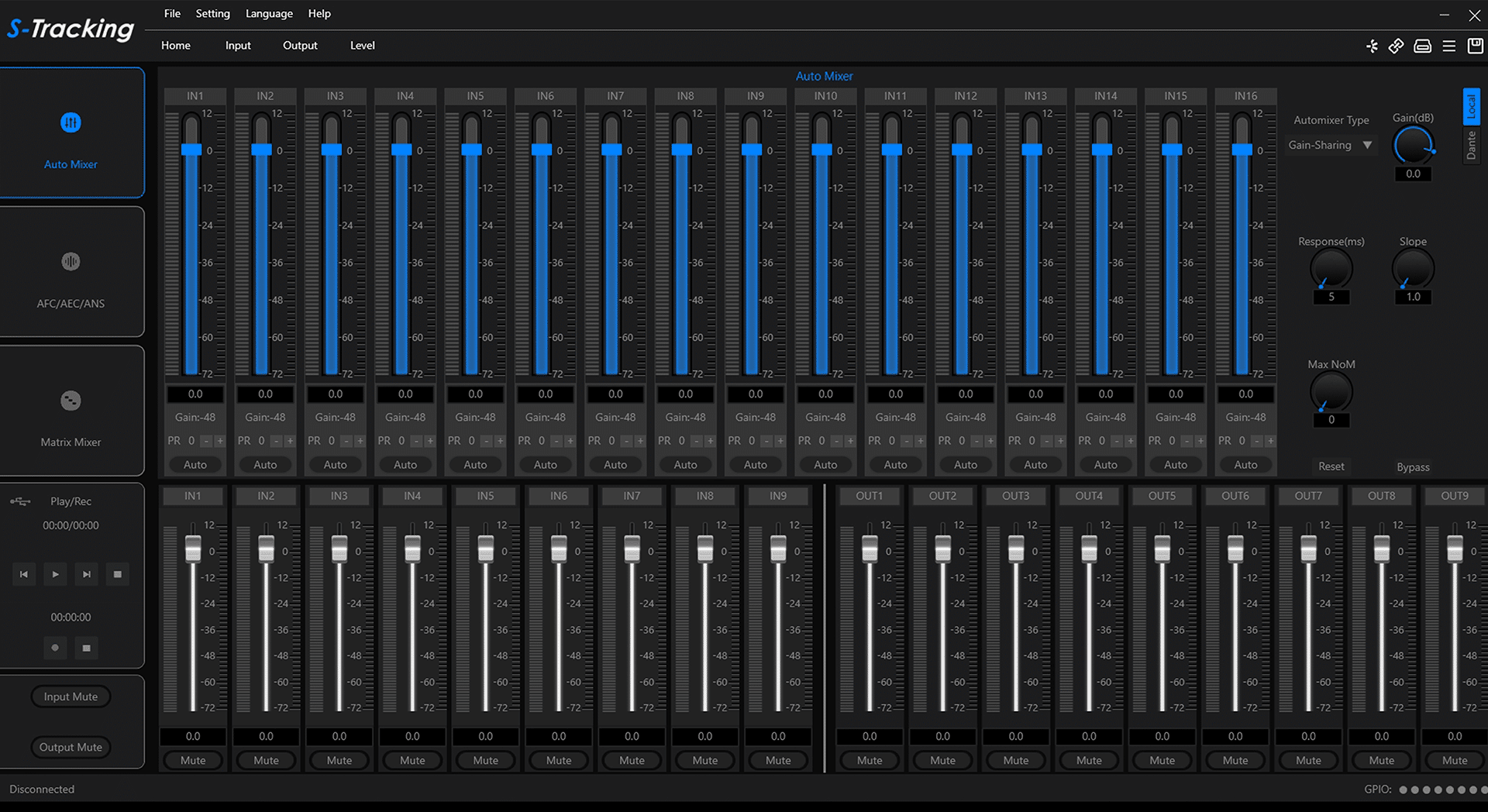Screen dimensions: 1488x812
Task: Click the Bypass button
Action: [1412, 467]
